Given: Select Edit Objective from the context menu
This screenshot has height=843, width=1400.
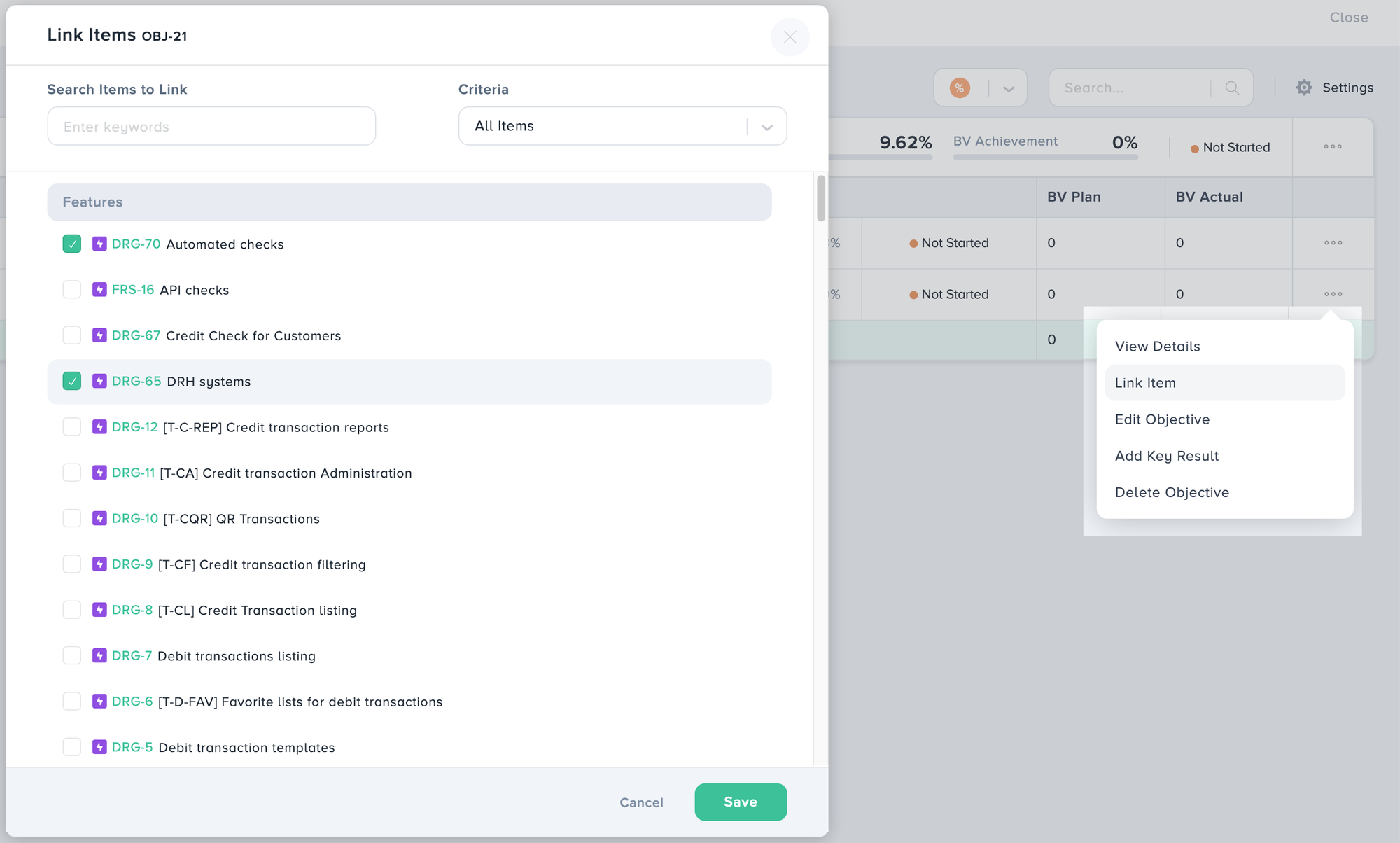Looking at the screenshot, I should (x=1162, y=419).
